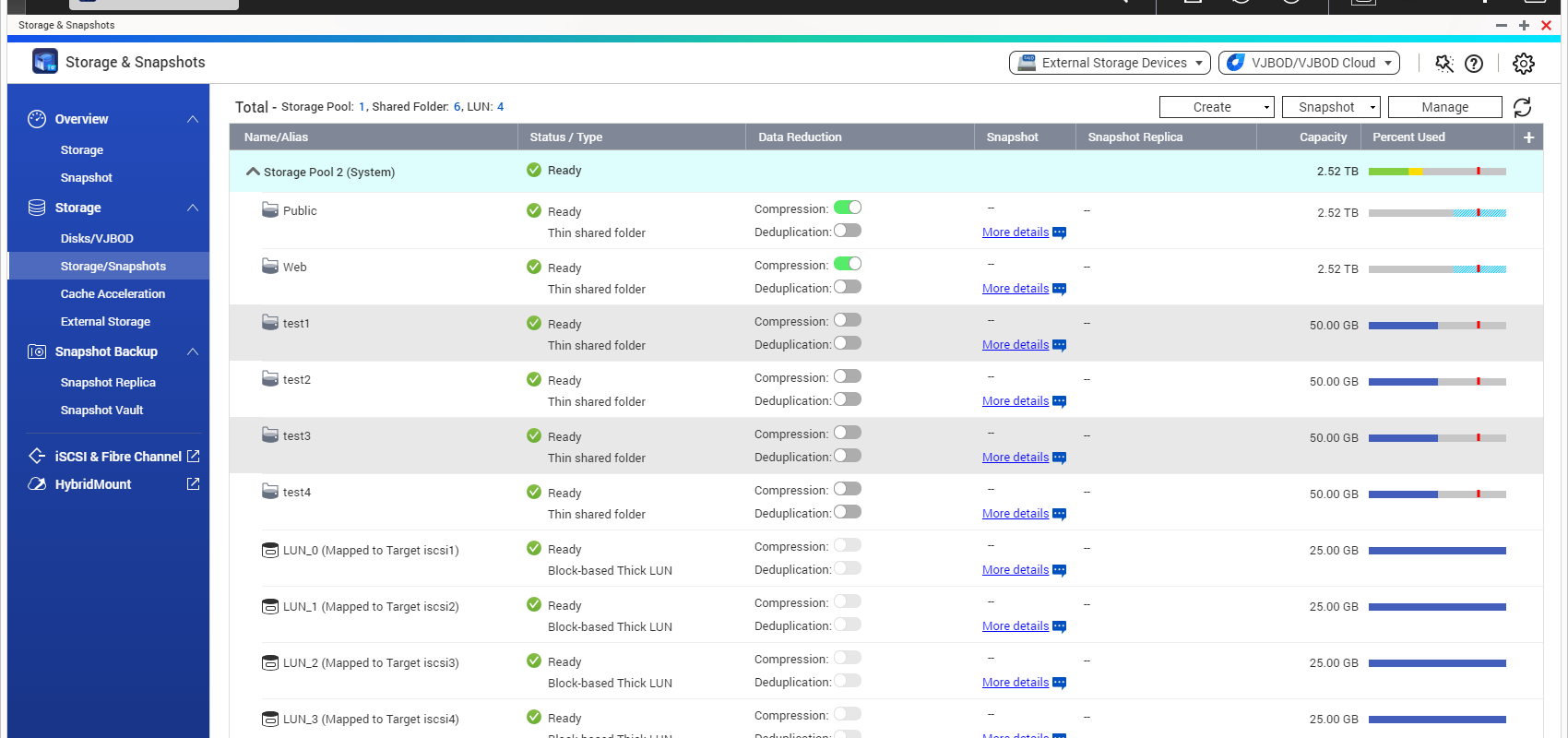The image size is (1568, 738).
Task: Enable Compression on test1 folder
Action: (x=848, y=320)
